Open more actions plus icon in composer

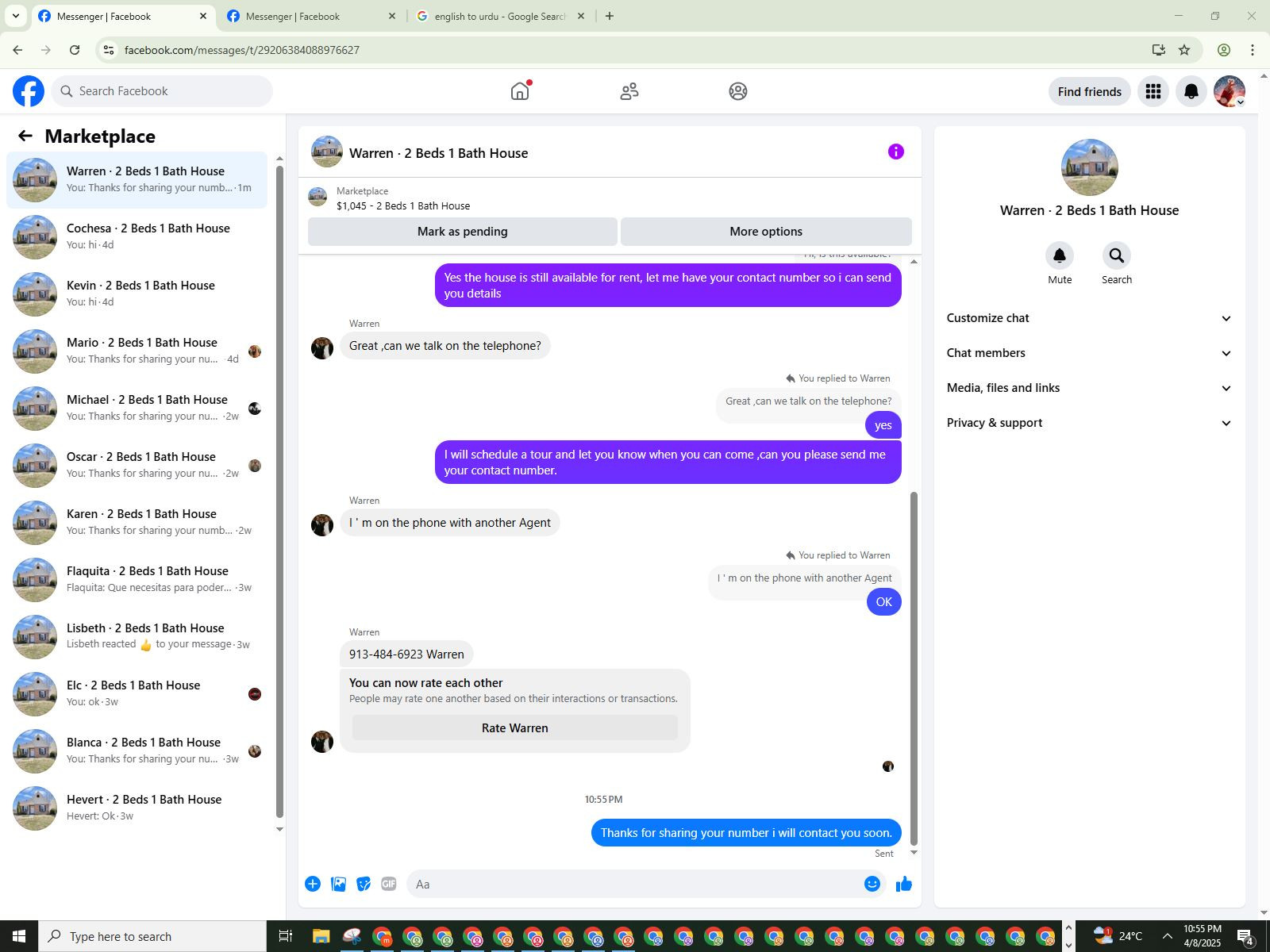[x=313, y=884]
